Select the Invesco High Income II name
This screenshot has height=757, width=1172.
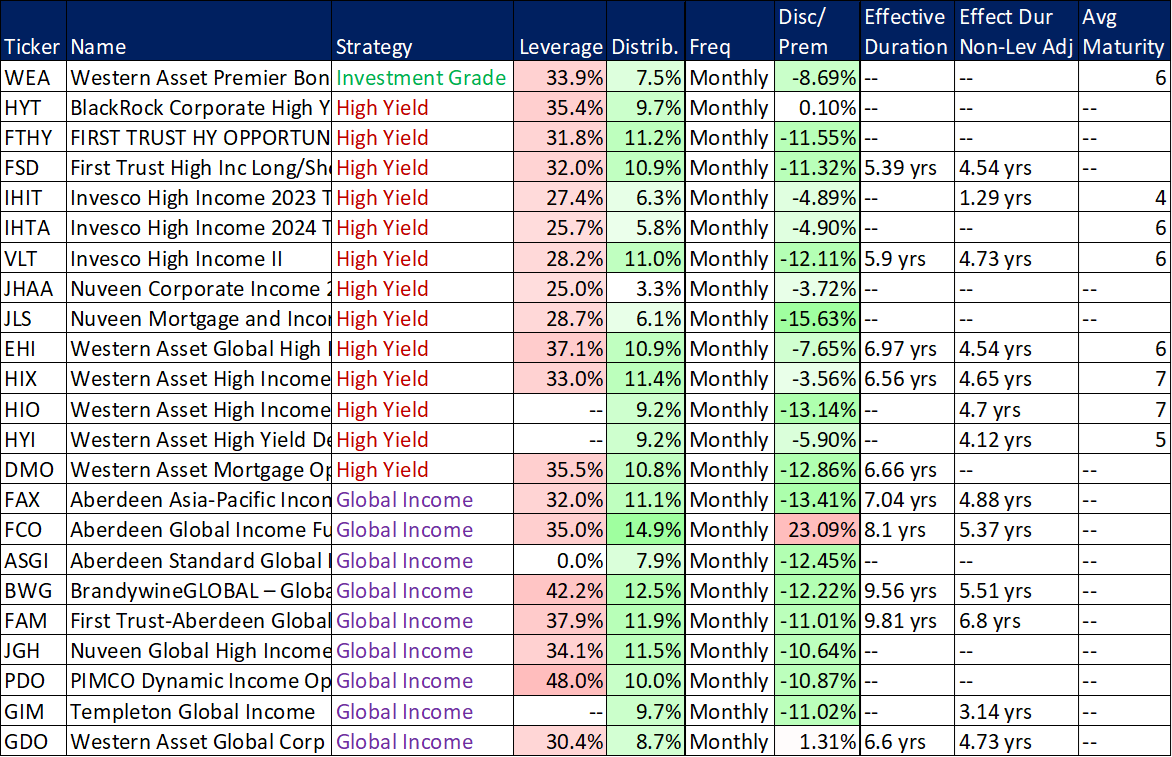click(199, 259)
